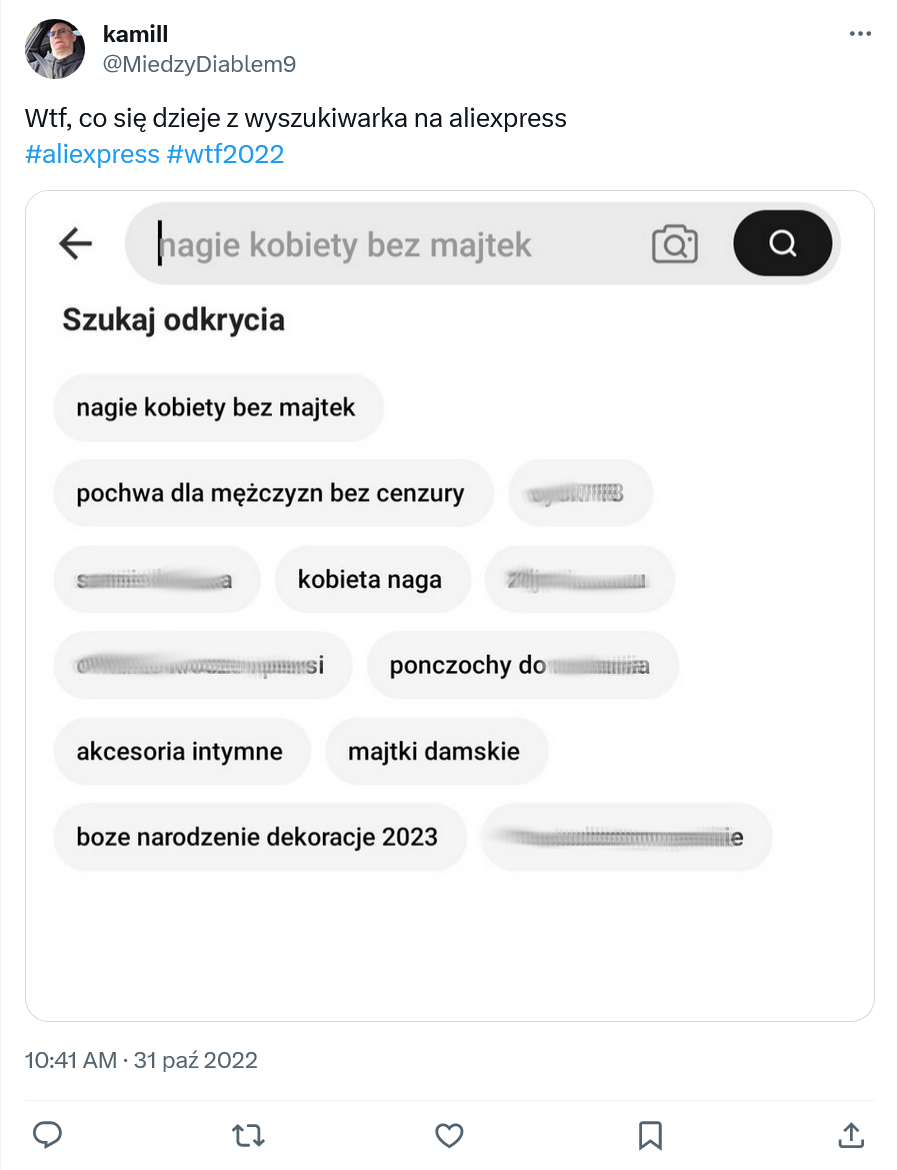This screenshot has height=1170, width=897.
Task: Open the #aliexpress hashtag
Action: click(92, 154)
